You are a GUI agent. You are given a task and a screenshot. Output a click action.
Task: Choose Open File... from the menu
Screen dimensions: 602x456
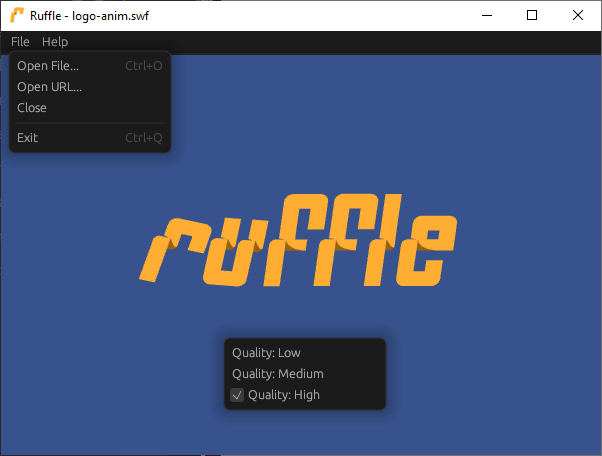pyautogui.click(x=48, y=66)
